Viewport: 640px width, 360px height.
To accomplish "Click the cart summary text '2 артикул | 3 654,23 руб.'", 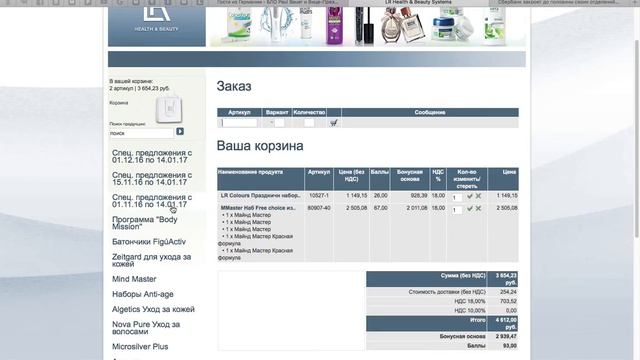I will [139, 88].
